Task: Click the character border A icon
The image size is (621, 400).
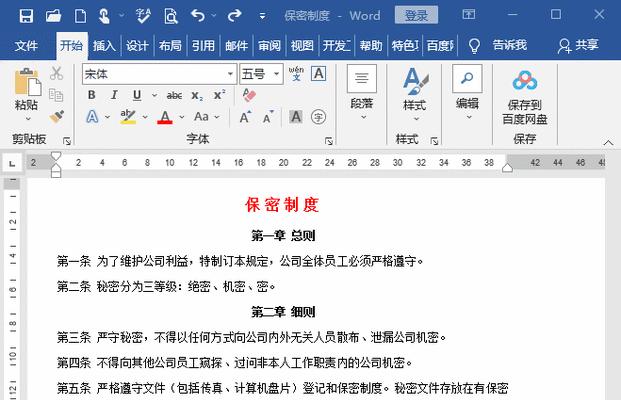Action: [319, 74]
